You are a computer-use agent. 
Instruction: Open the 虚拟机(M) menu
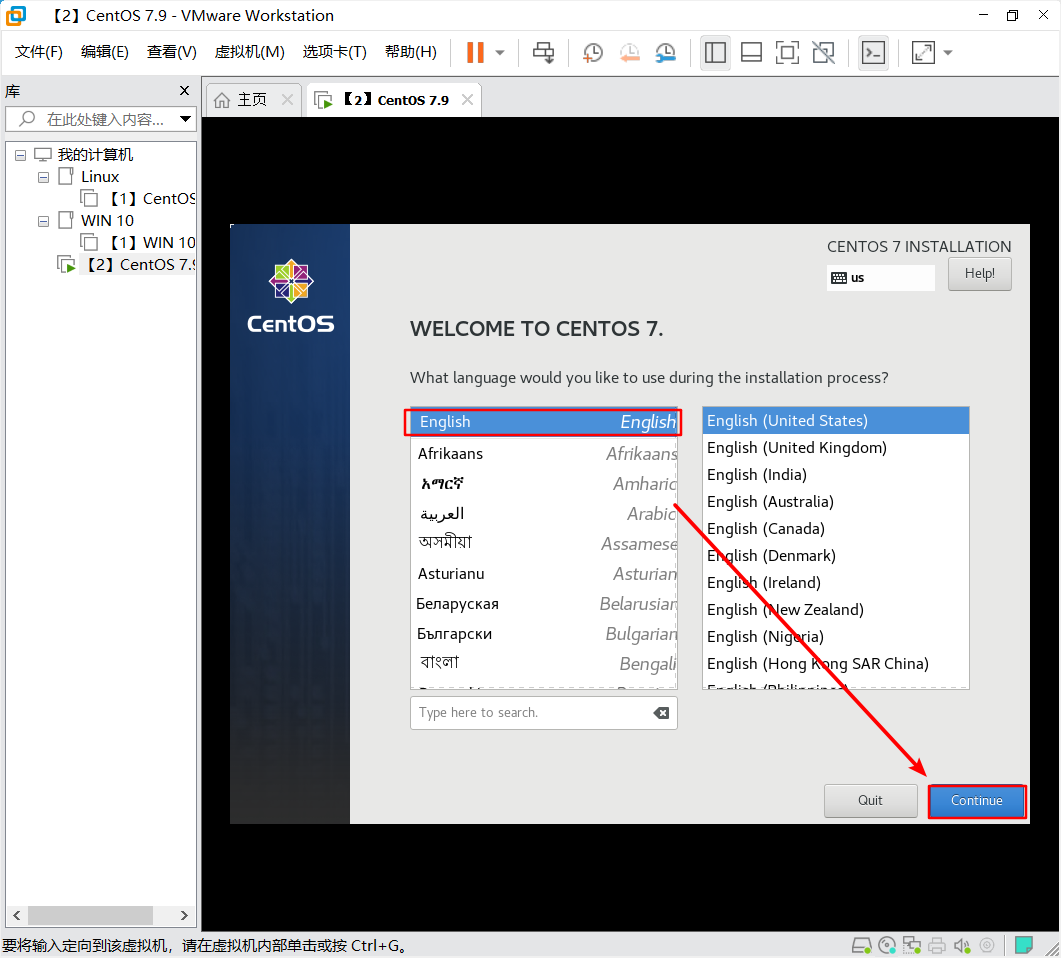click(249, 52)
